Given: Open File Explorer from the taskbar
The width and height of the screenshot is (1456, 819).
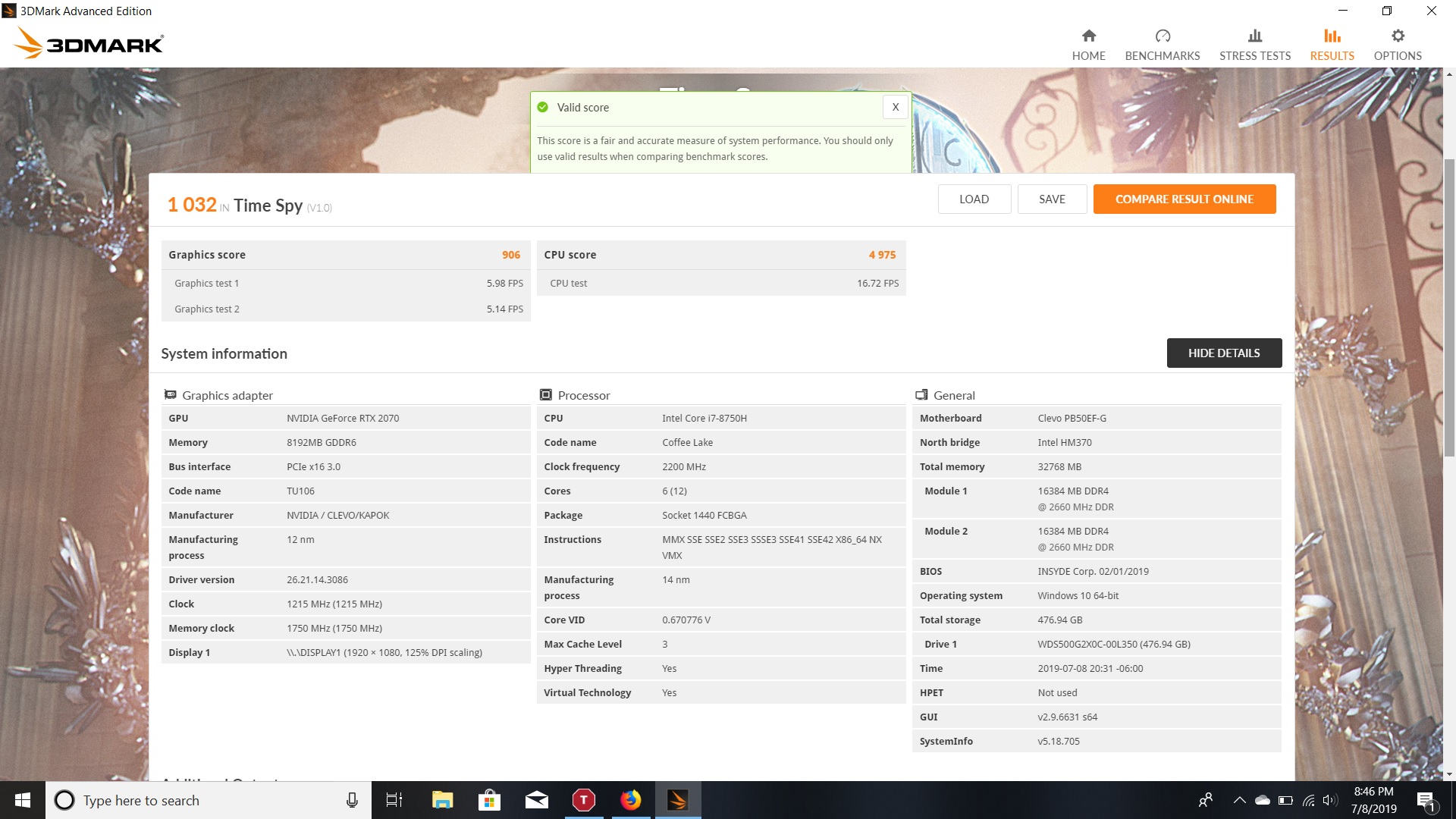Looking at the screenshot, I should [442, 800].
